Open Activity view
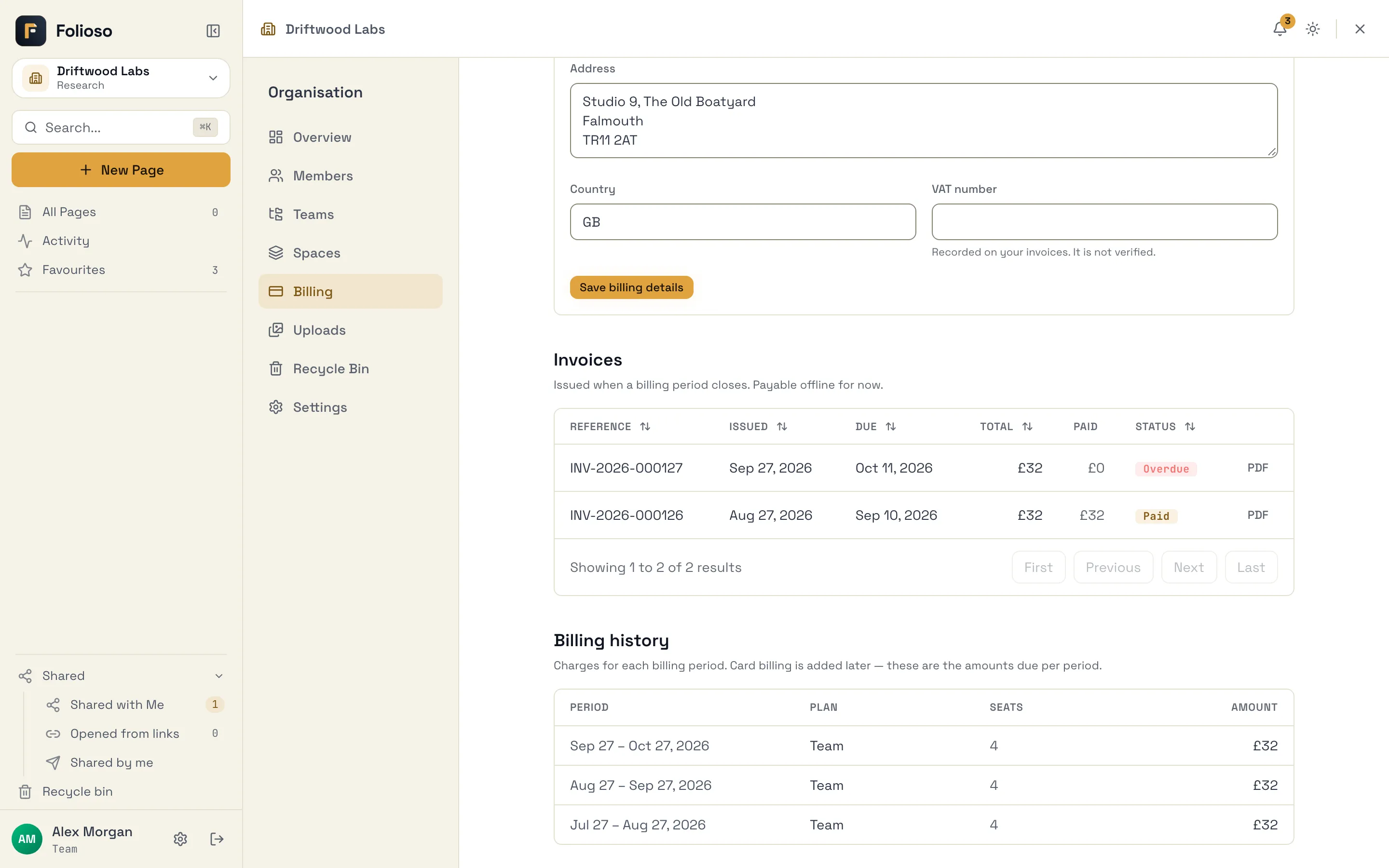This screenshot has height=868, width=1389. pos(121,241)
